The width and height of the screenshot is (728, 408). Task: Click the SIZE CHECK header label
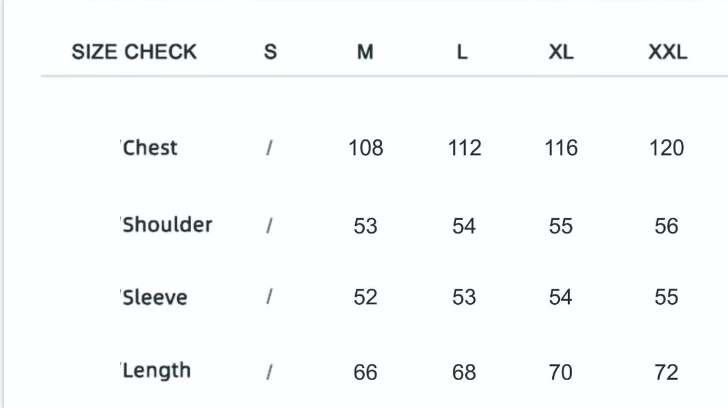(x=134, y=52)
